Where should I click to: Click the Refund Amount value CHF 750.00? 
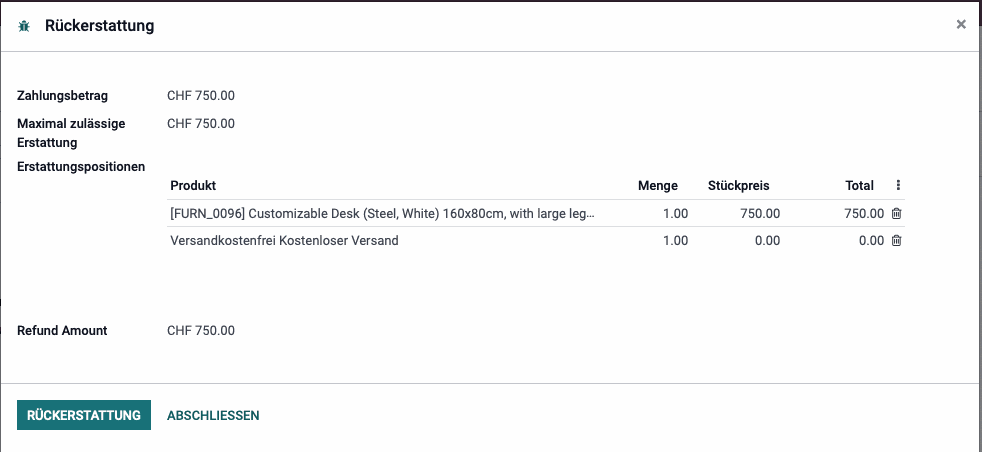pyautogui.click(x=201, y=331)
